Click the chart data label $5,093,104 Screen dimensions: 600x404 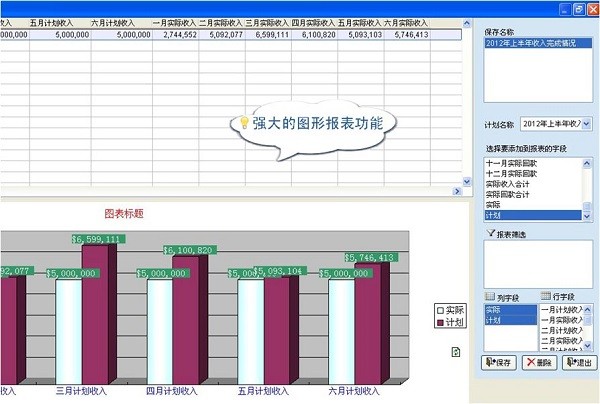280,271
